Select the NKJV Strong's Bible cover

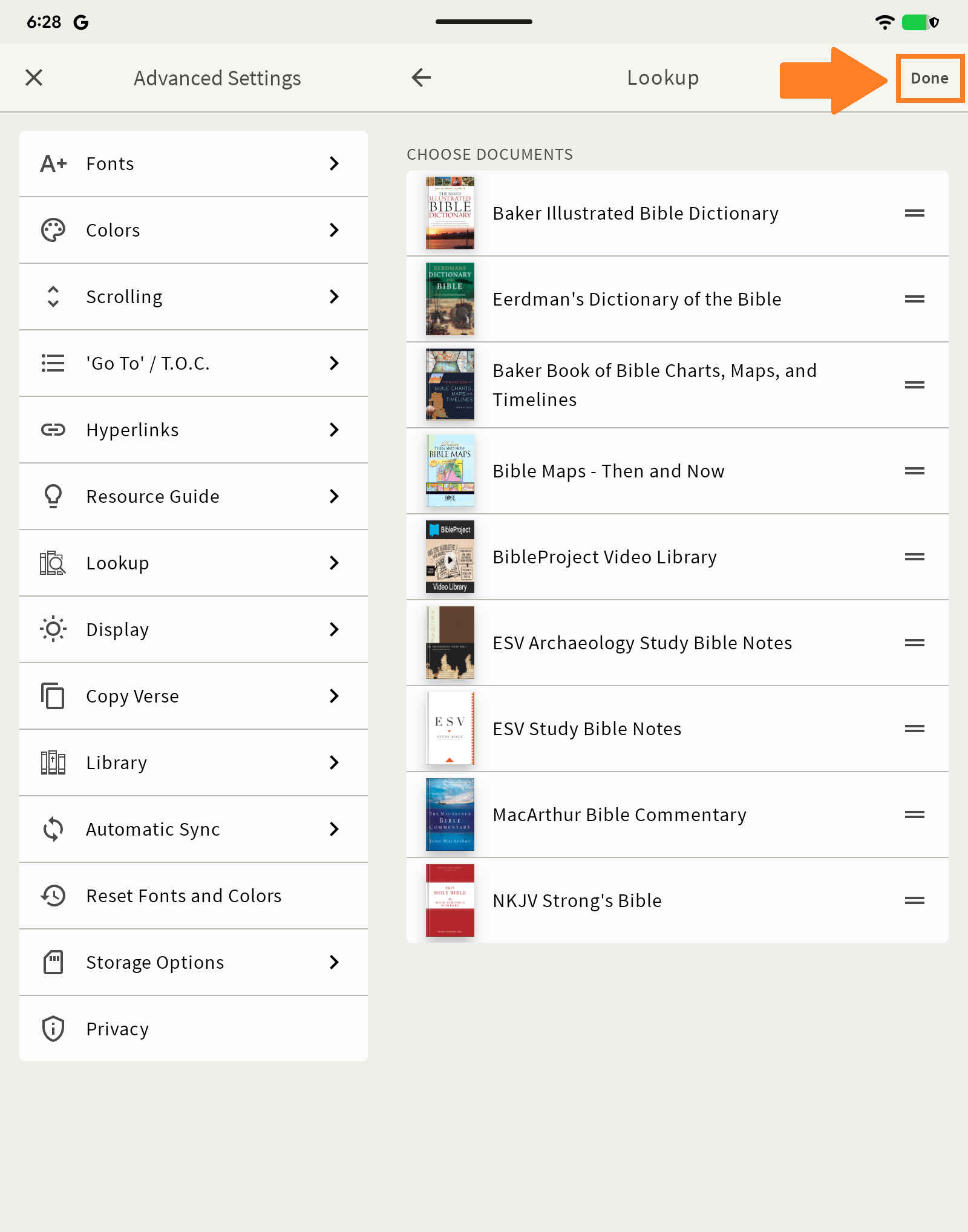click(x=450, y=900)
